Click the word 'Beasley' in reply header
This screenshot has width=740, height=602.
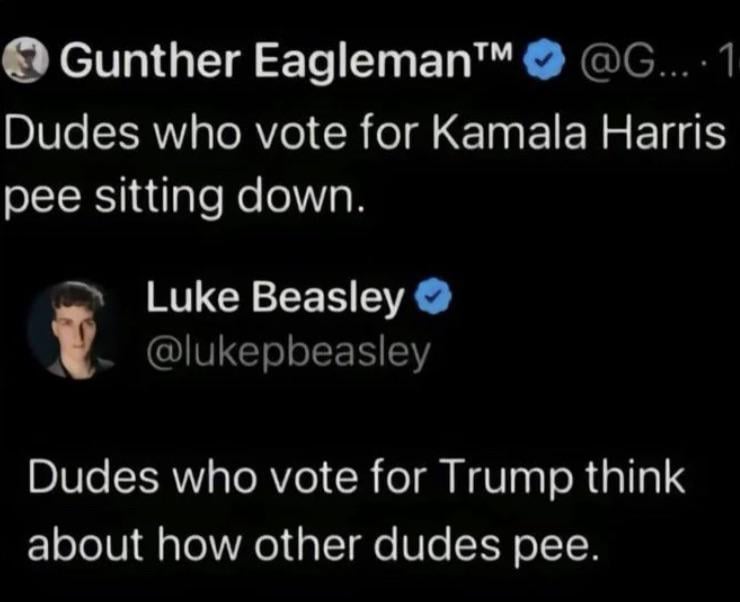tap(328, 299)
